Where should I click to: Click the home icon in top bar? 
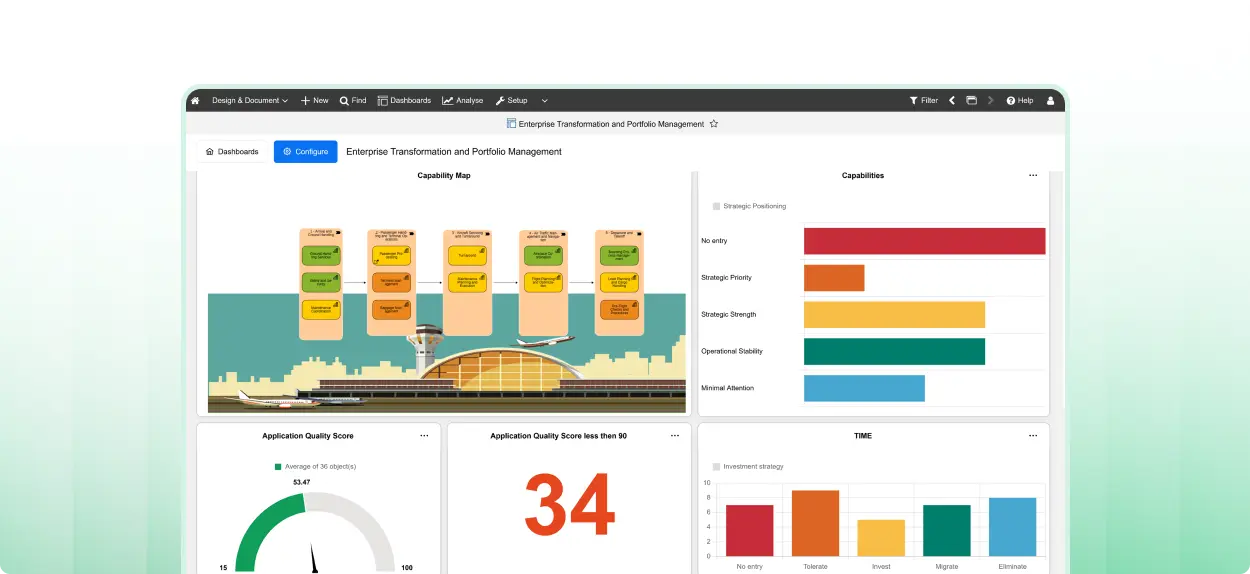click(195, 100)
